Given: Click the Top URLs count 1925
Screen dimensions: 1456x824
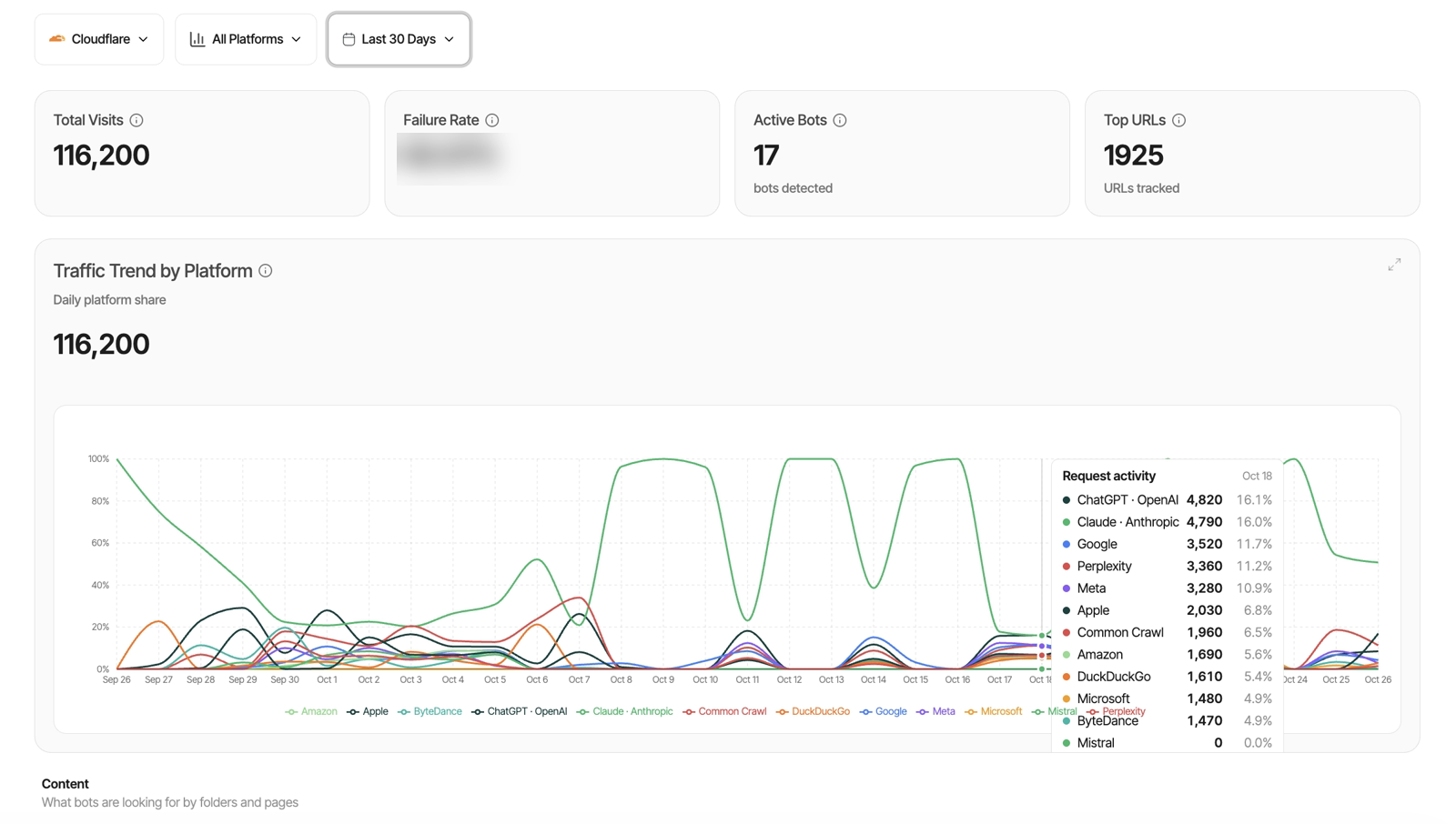Looking at the screenshot, I should pos(1134,156).
